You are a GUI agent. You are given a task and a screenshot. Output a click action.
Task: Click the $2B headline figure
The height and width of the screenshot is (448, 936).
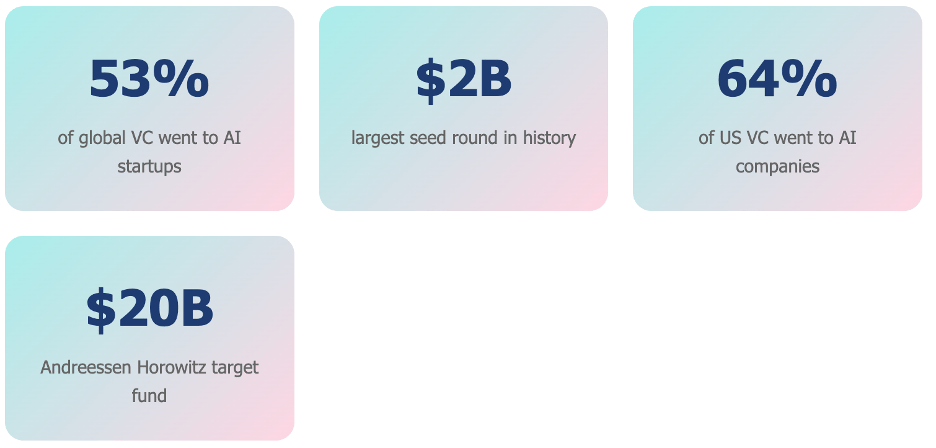click(x=463, y=80)
